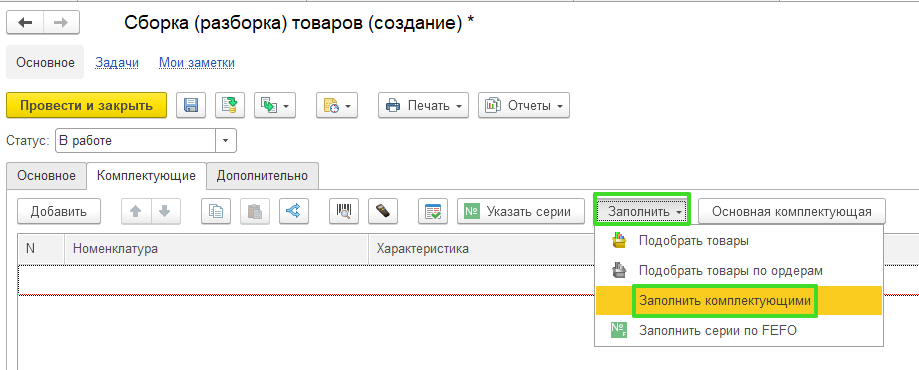
Task: Choose Подобрать товары menu item
Action: (x=738, y=240)
